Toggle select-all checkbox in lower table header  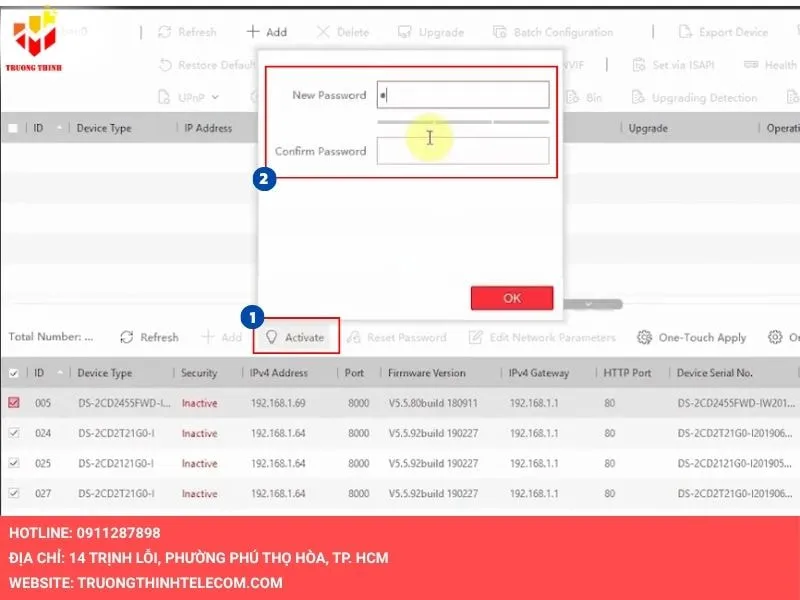pyautogui.click(x=13, y=373)
